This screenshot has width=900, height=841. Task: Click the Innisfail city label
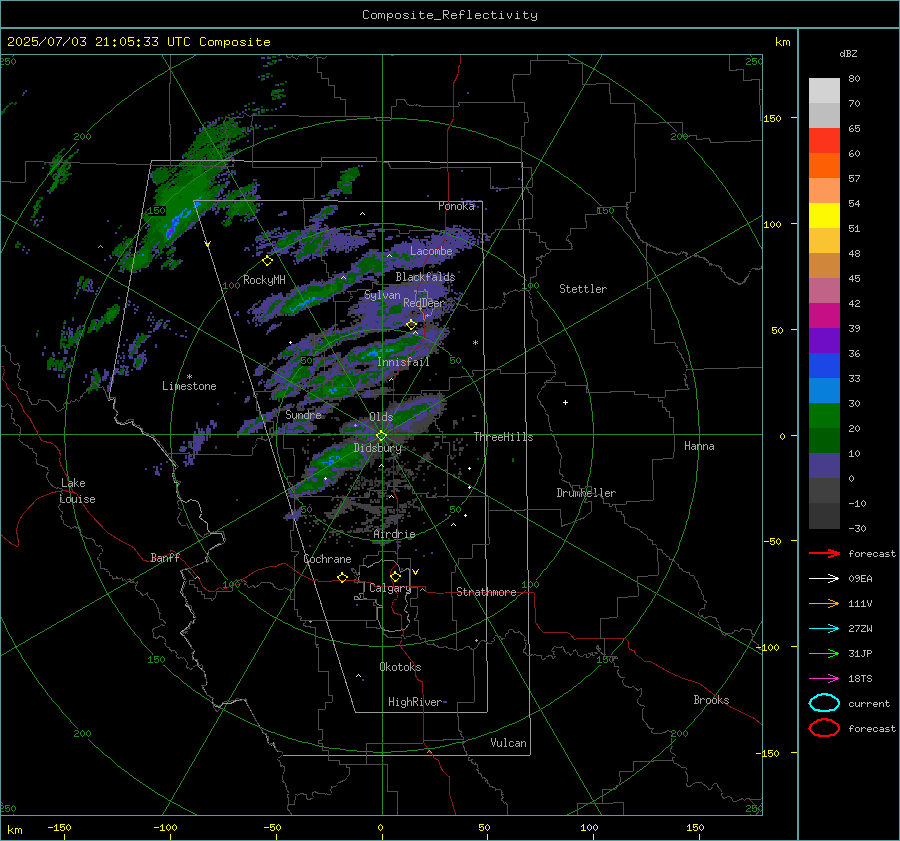point(403,362)
